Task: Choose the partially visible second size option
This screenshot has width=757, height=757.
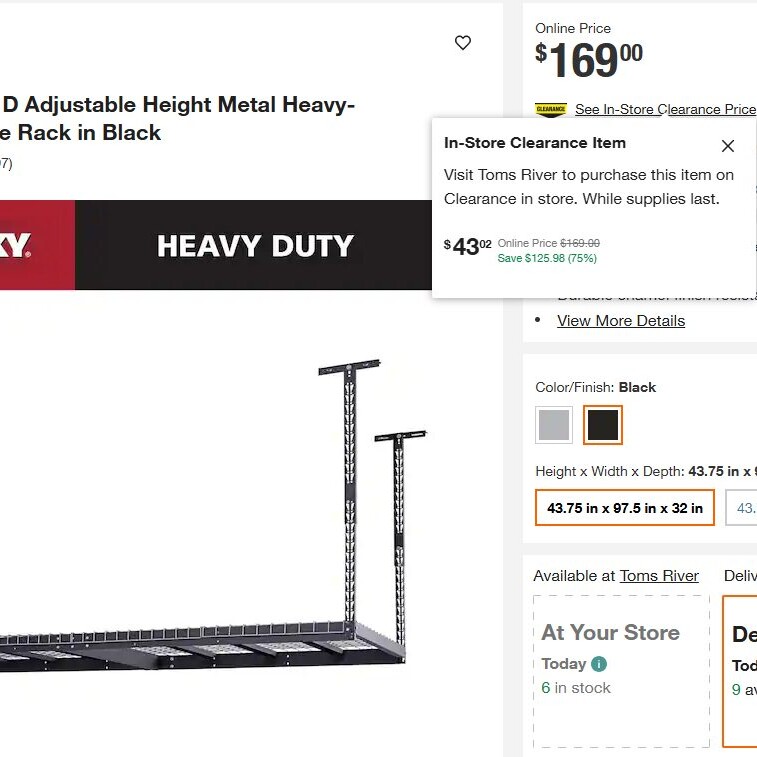Action: (x=744, y=508)
